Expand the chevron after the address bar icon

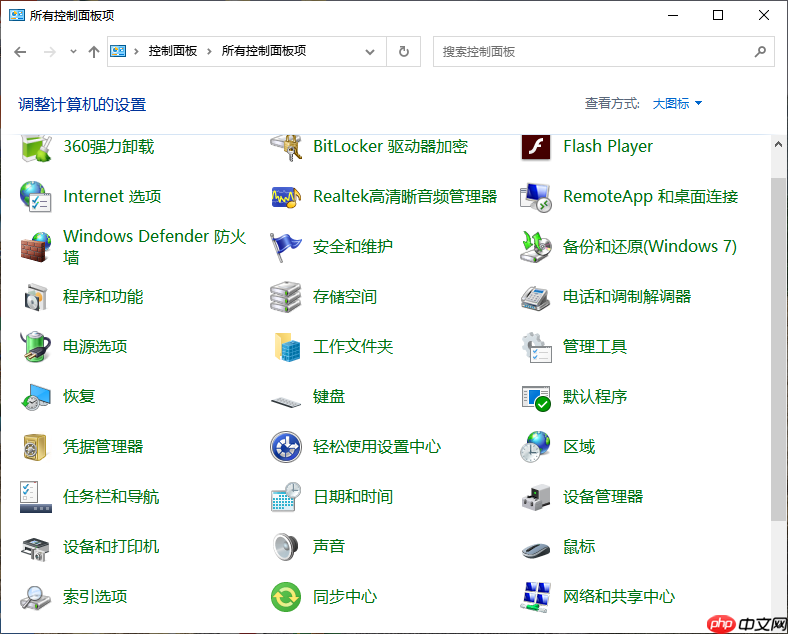click(x=136, y=51)
